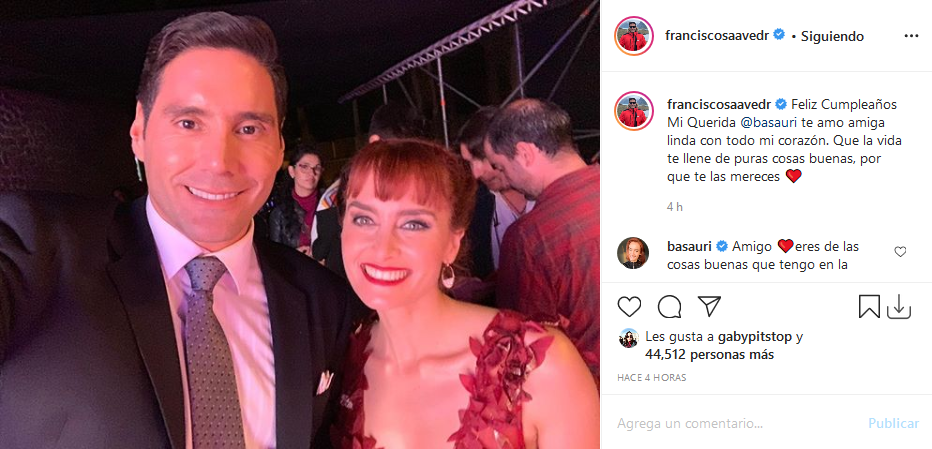This screenshot has height=449, width=932.
Task: Like the post with the heart icon
Action: click(x=629, y=306)
